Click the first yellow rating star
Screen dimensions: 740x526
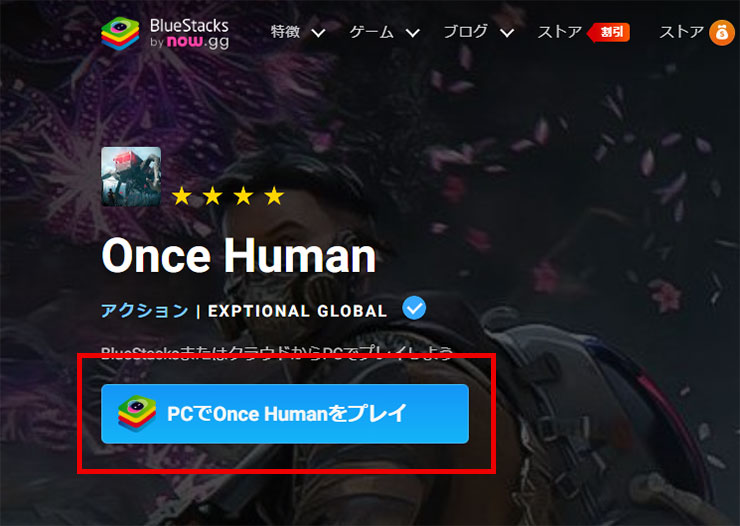[x=182, y=196]
